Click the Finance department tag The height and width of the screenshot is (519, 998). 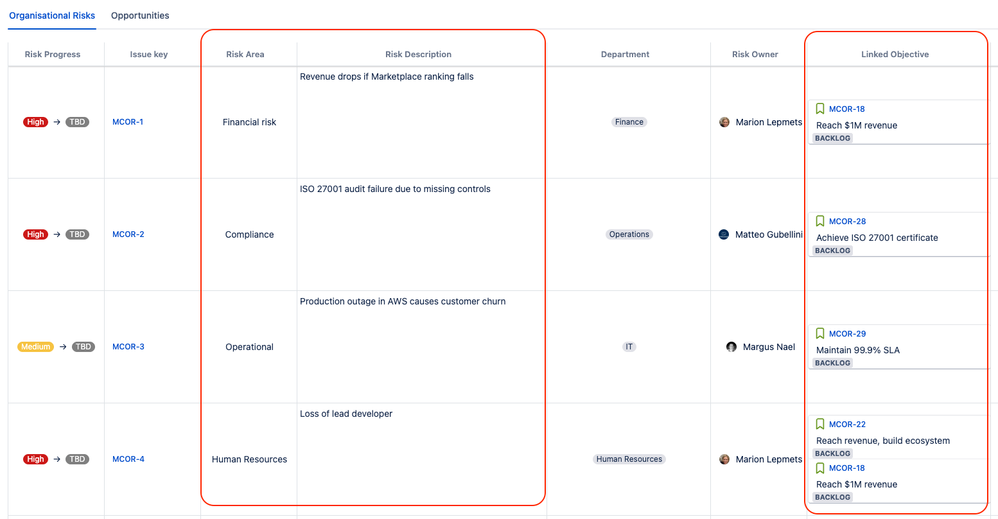click(x=629, y=122)
